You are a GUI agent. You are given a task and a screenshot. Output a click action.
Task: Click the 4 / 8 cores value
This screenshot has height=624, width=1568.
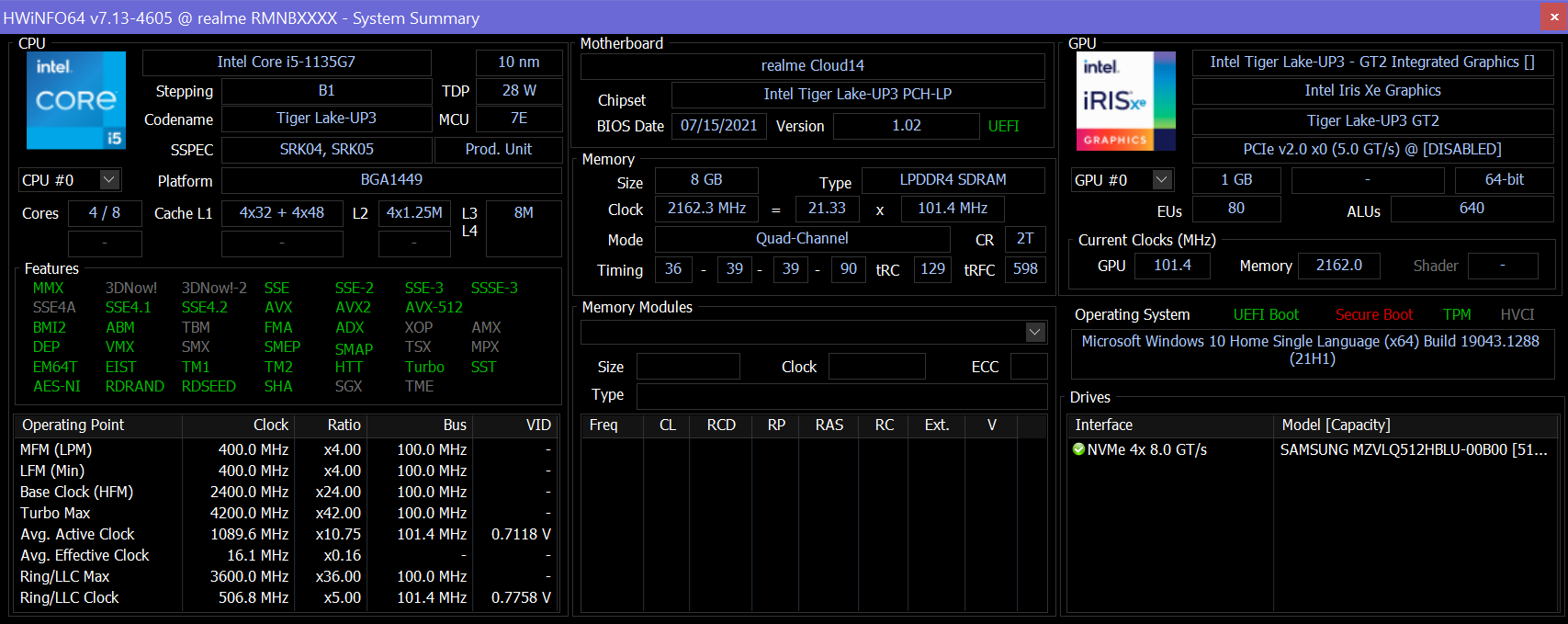click(x=105, y=213)
